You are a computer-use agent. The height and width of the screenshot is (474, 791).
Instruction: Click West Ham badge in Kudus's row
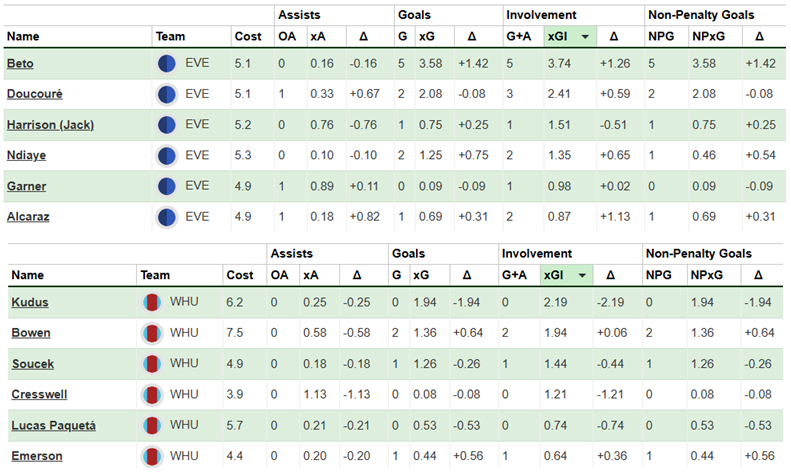pos(153,301)
